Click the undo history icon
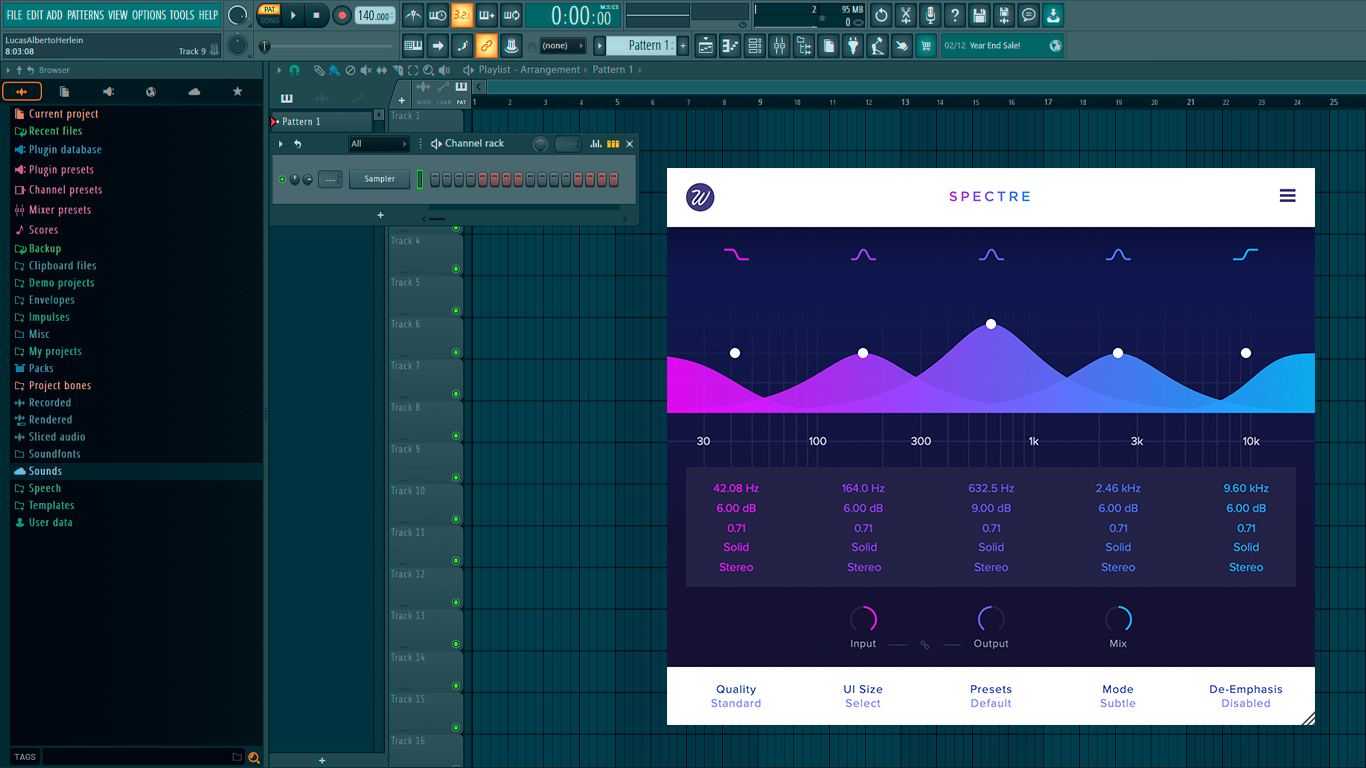Image resolution: width=1366 pixels, height=768 pixels. point(882,15)
